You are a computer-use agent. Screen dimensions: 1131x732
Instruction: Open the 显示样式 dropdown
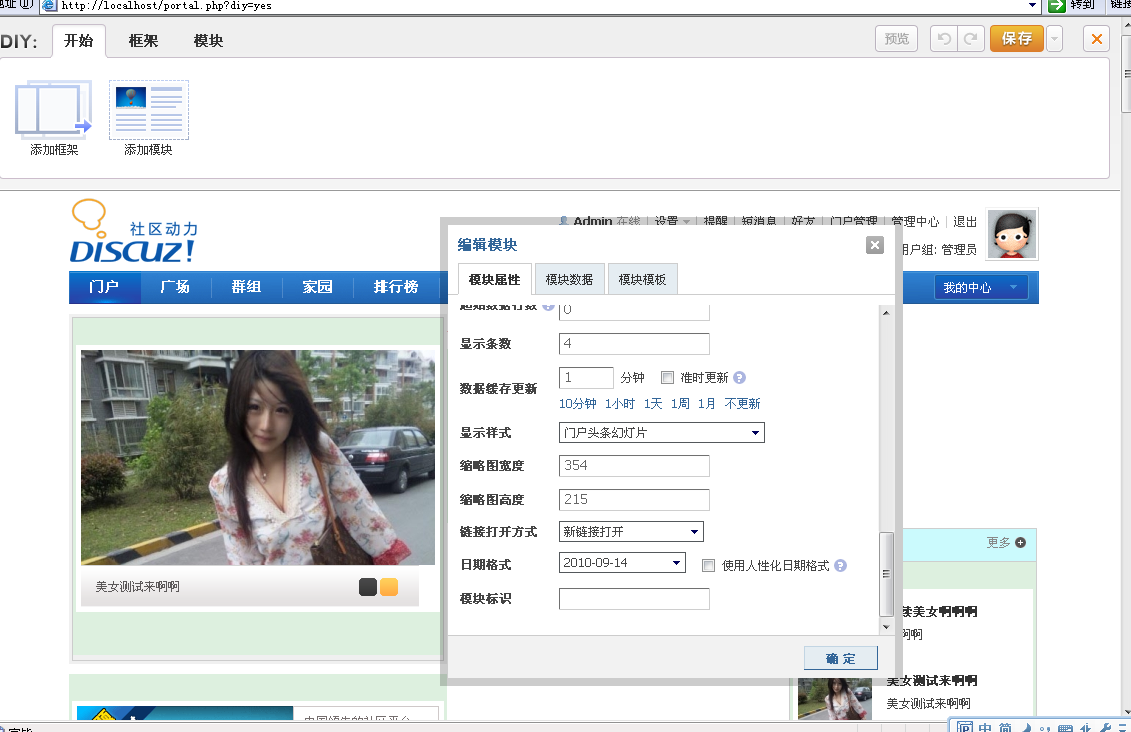(661, 433)
